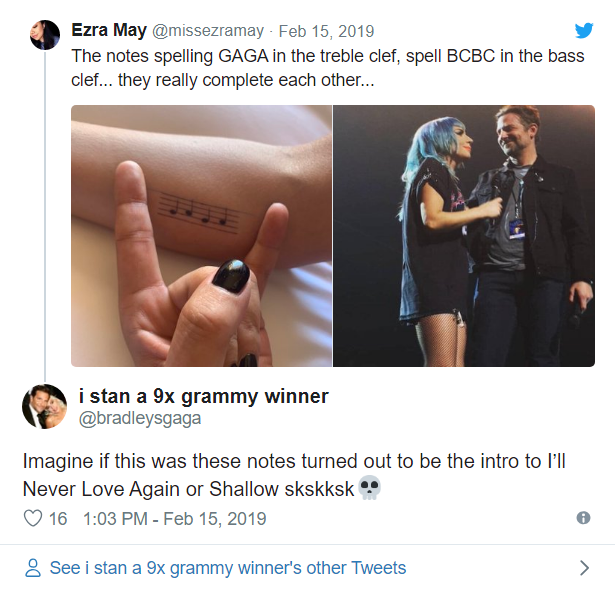Open the "i stan a 9x grammy winner" name
The image size is (615, 589).
pyautogui.click(x=203, y=396)
